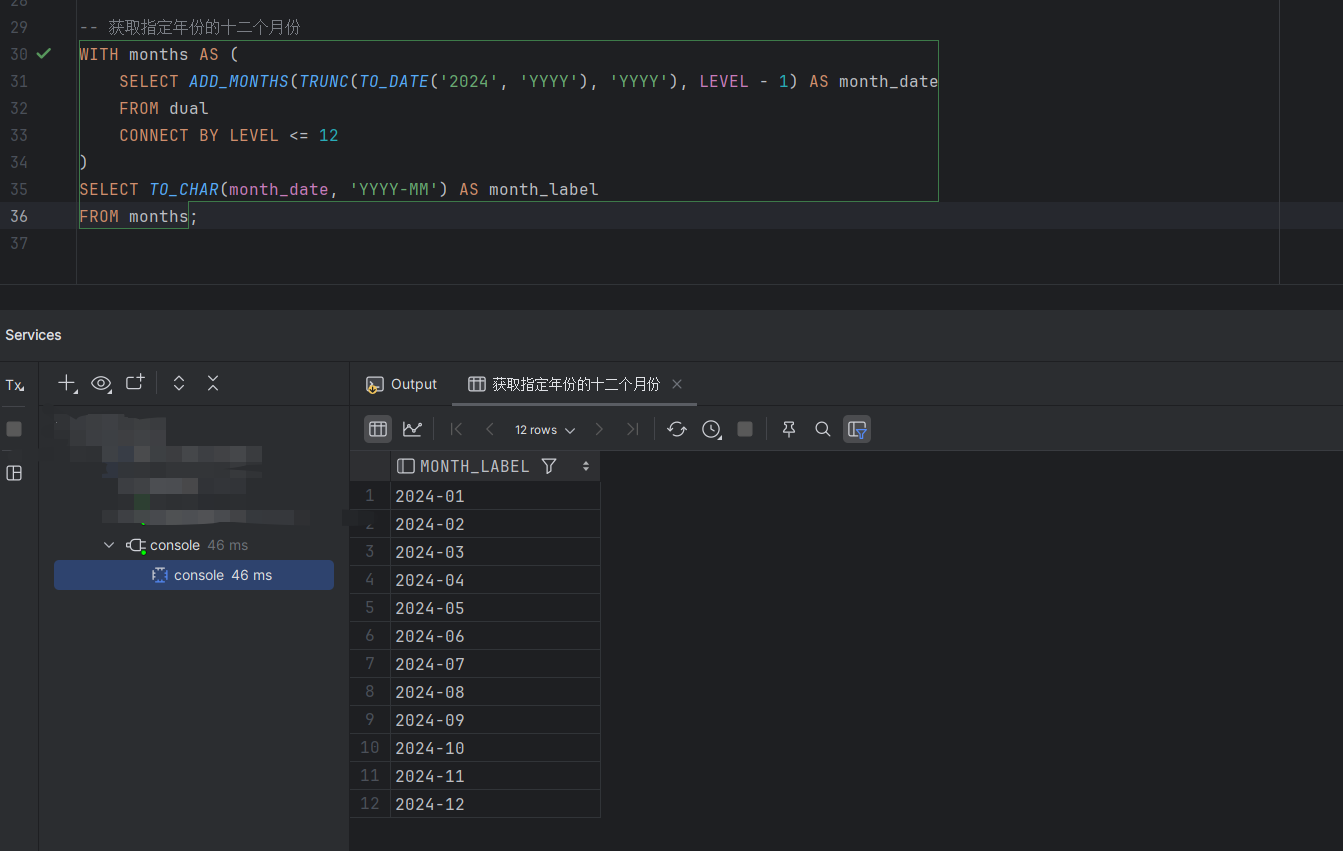
Task: Go to last page of results
Action: pos(632,429)
